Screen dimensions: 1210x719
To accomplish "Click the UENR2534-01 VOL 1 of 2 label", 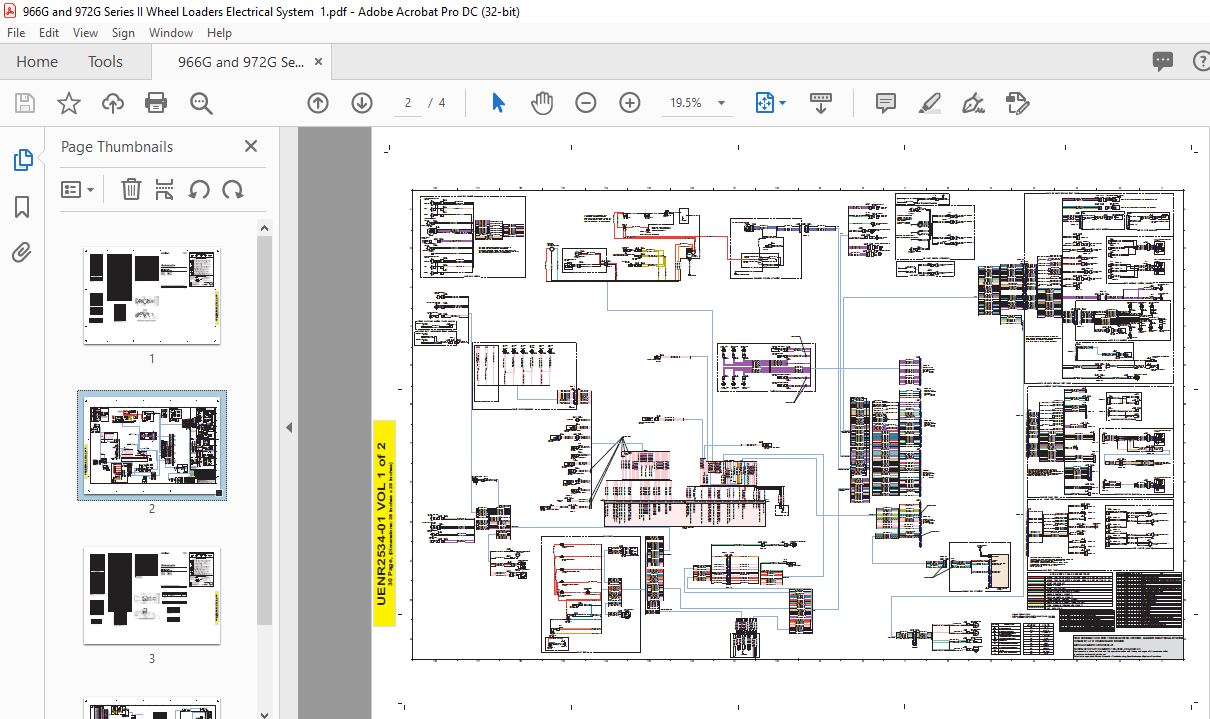I will click(383, 523).
